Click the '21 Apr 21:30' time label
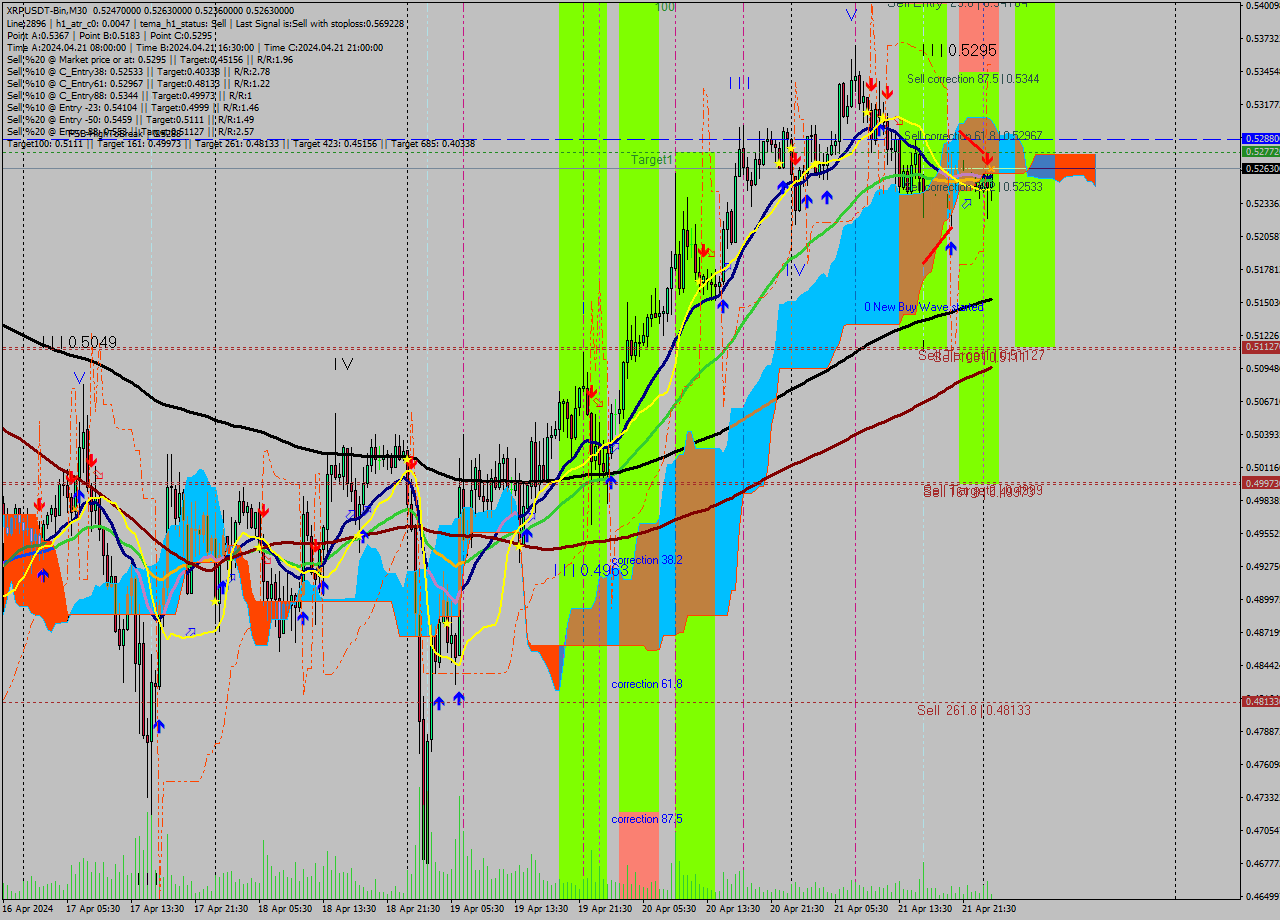1280x920 pixels. [988, 909]
